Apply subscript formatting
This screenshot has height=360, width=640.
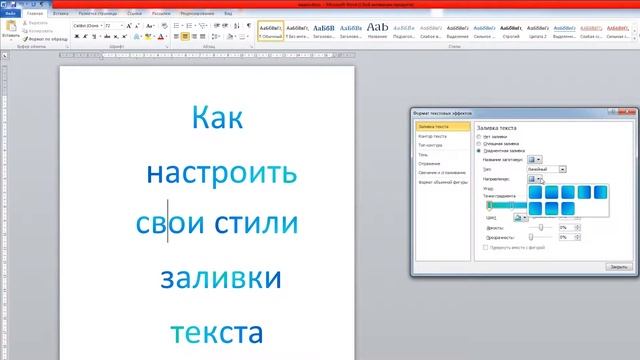(116, 37)
